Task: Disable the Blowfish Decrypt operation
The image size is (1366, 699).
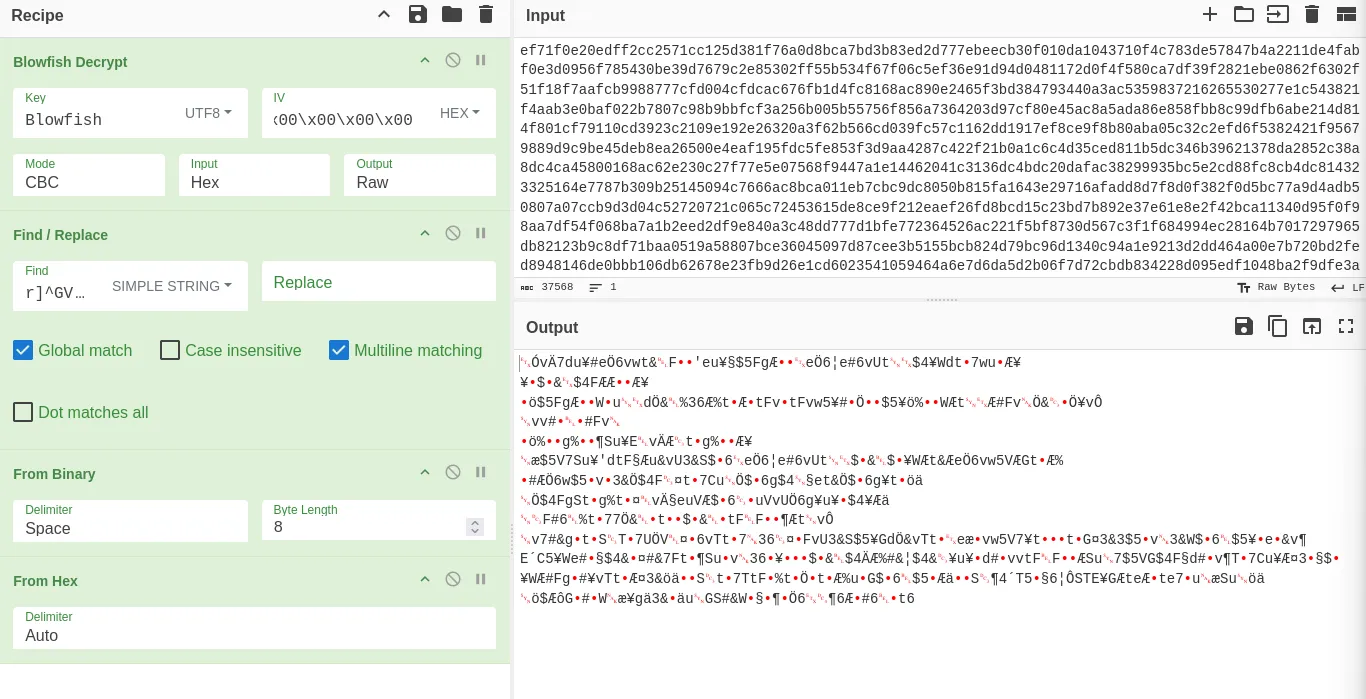Action: tap(453, 61)
